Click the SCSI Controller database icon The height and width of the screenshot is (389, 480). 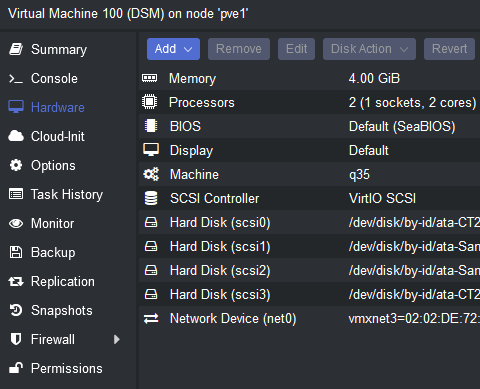[x=151, y=198]
